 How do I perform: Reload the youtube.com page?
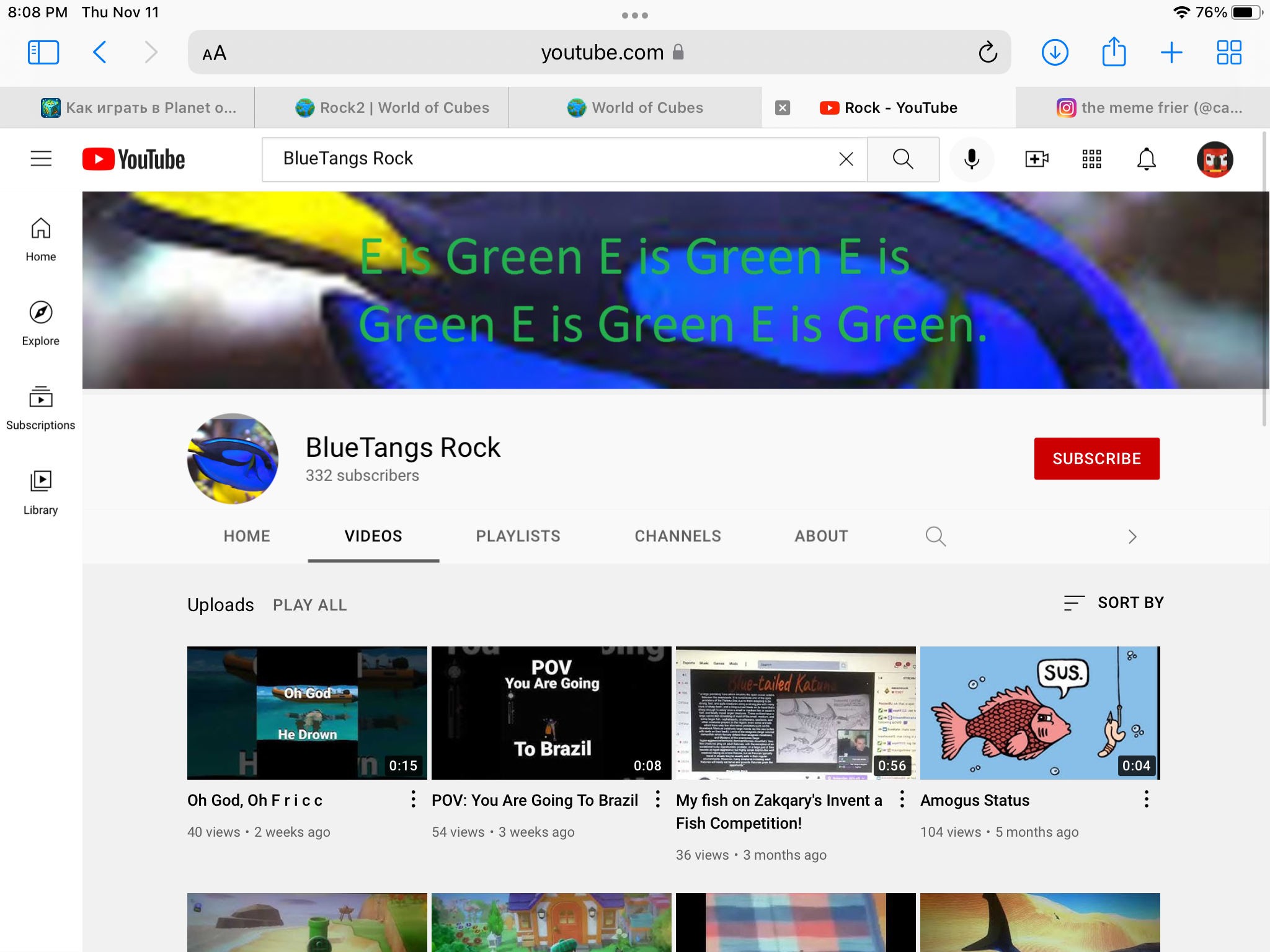click(988, 53)
